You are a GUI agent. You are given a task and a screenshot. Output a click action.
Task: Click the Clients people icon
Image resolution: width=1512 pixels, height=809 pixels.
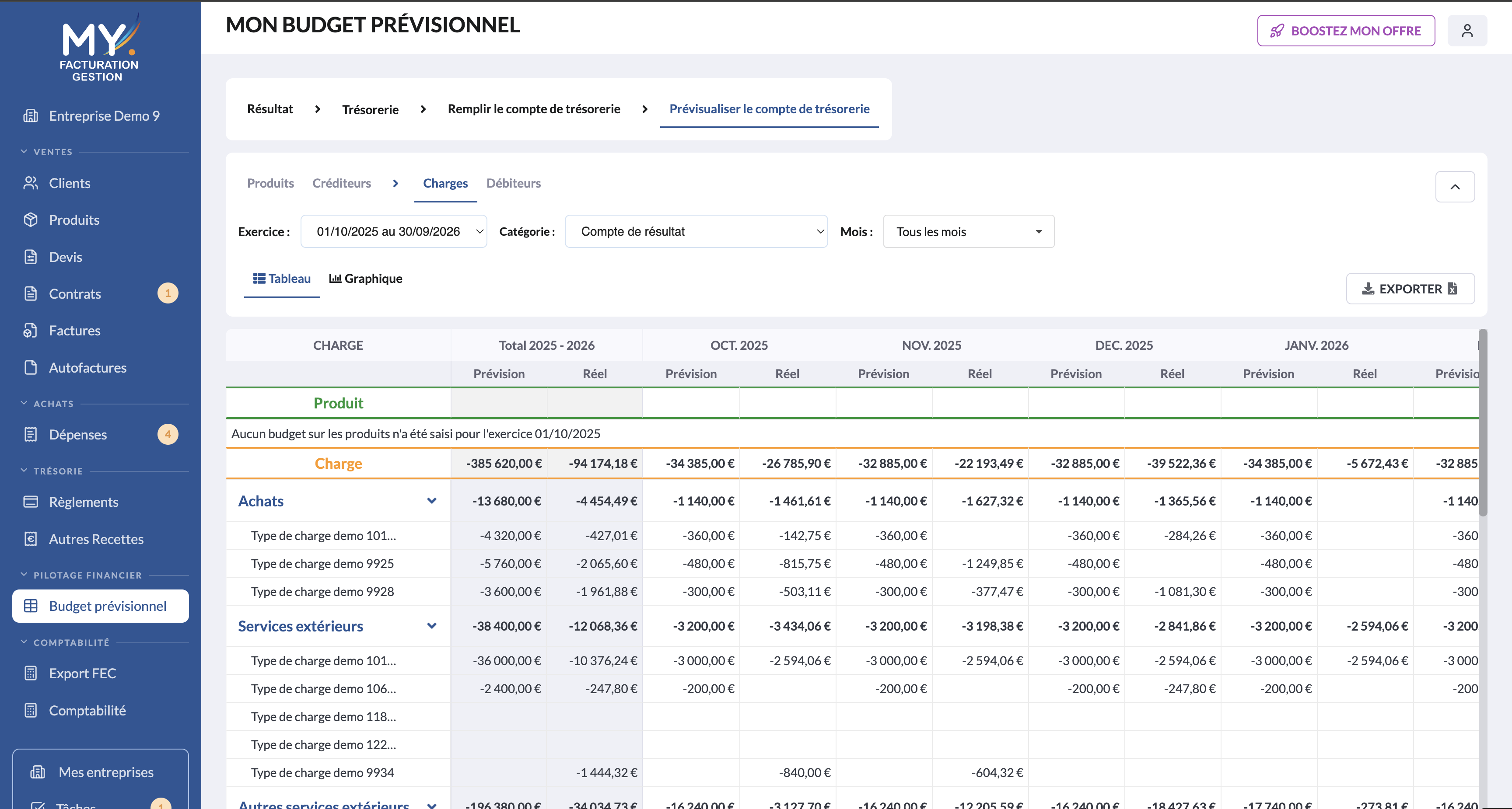point(31,183)
